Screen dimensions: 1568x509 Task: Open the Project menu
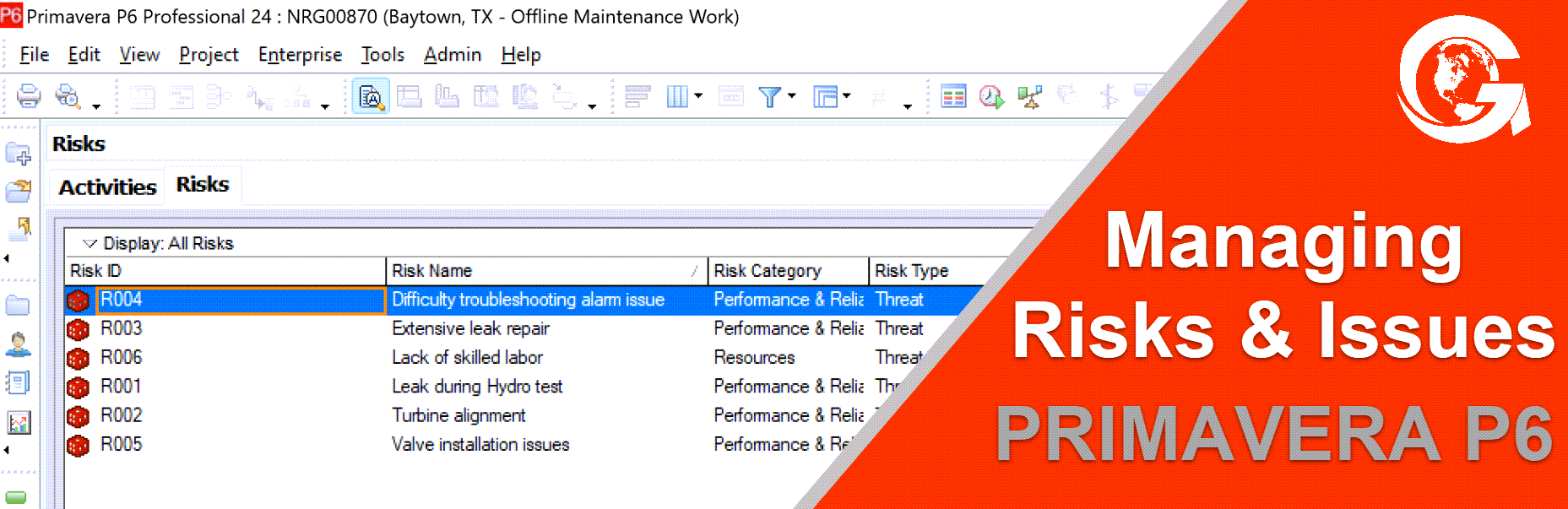pyautogui.click(x=209, y=55)
